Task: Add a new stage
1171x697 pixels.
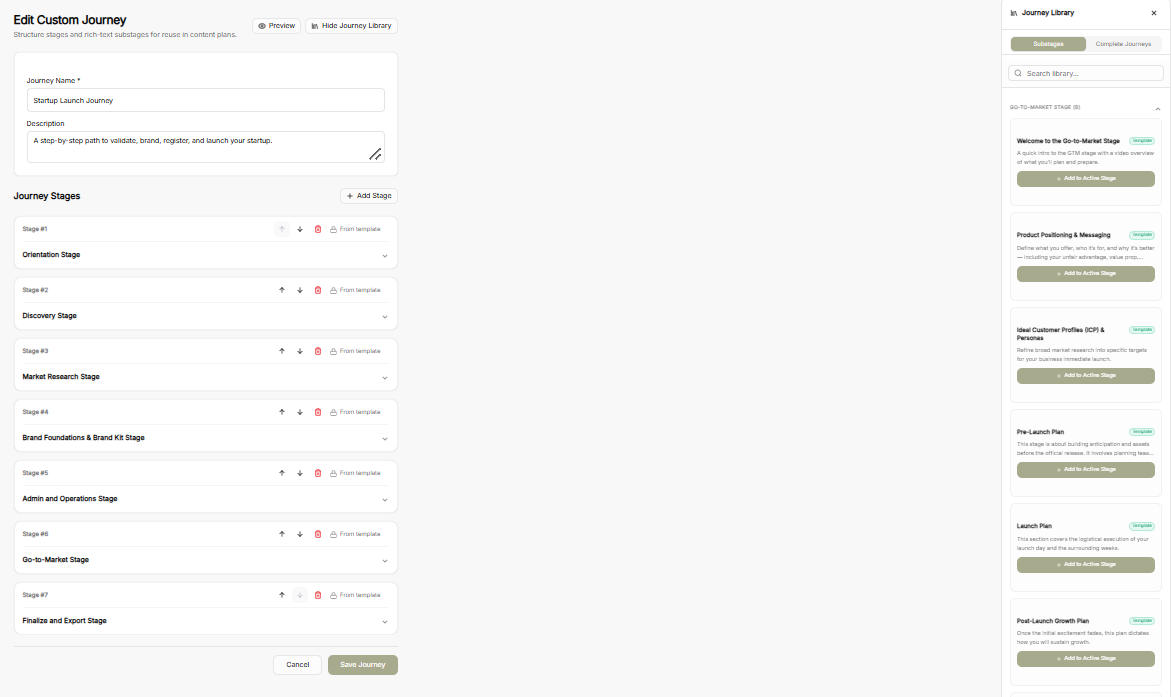Action: pos(369,196)
